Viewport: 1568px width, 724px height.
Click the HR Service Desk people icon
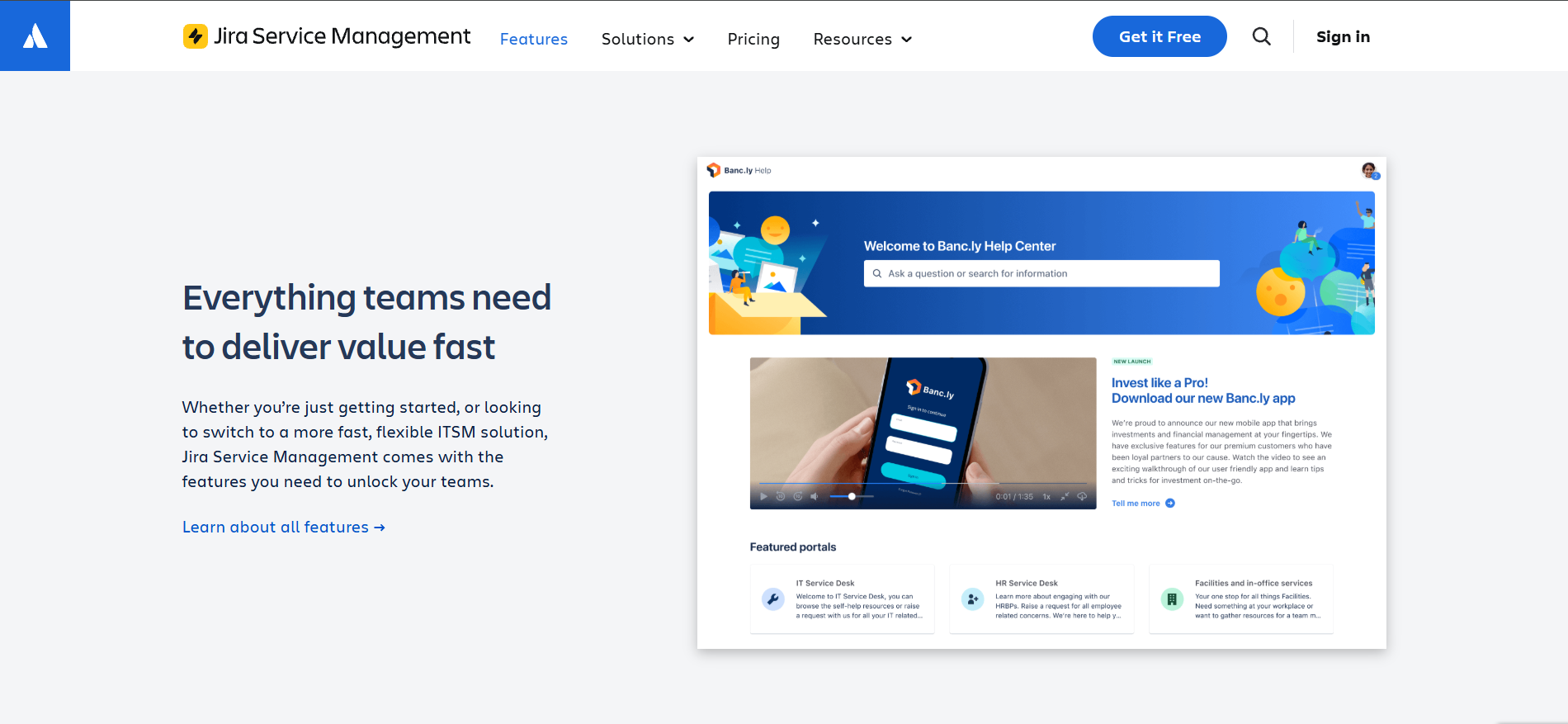pos(973,599)
